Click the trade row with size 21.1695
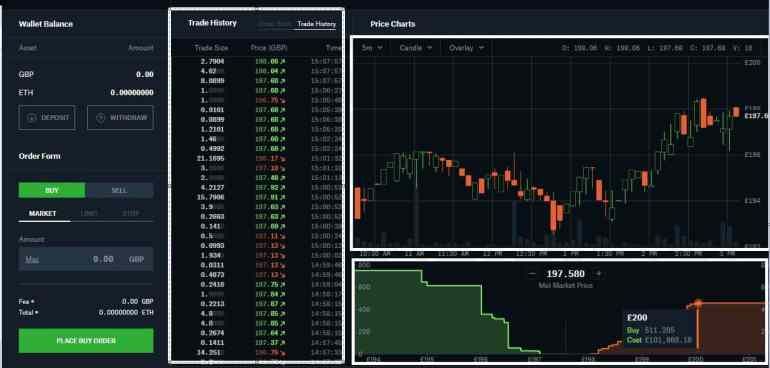This screenshot has height=368, width=770. pyautogui.click(x=256, y=159)
